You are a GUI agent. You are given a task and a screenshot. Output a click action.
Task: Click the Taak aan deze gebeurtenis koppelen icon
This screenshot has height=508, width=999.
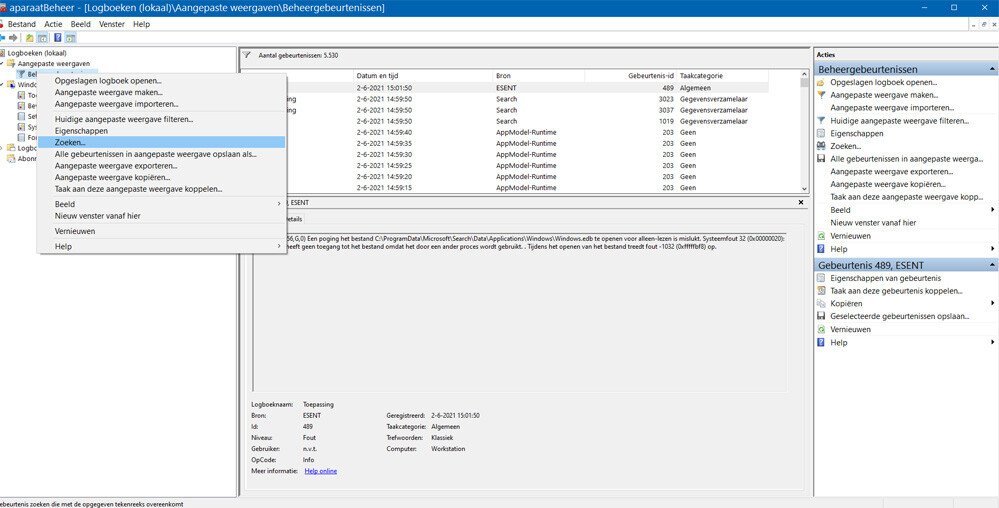pos(821,291)
